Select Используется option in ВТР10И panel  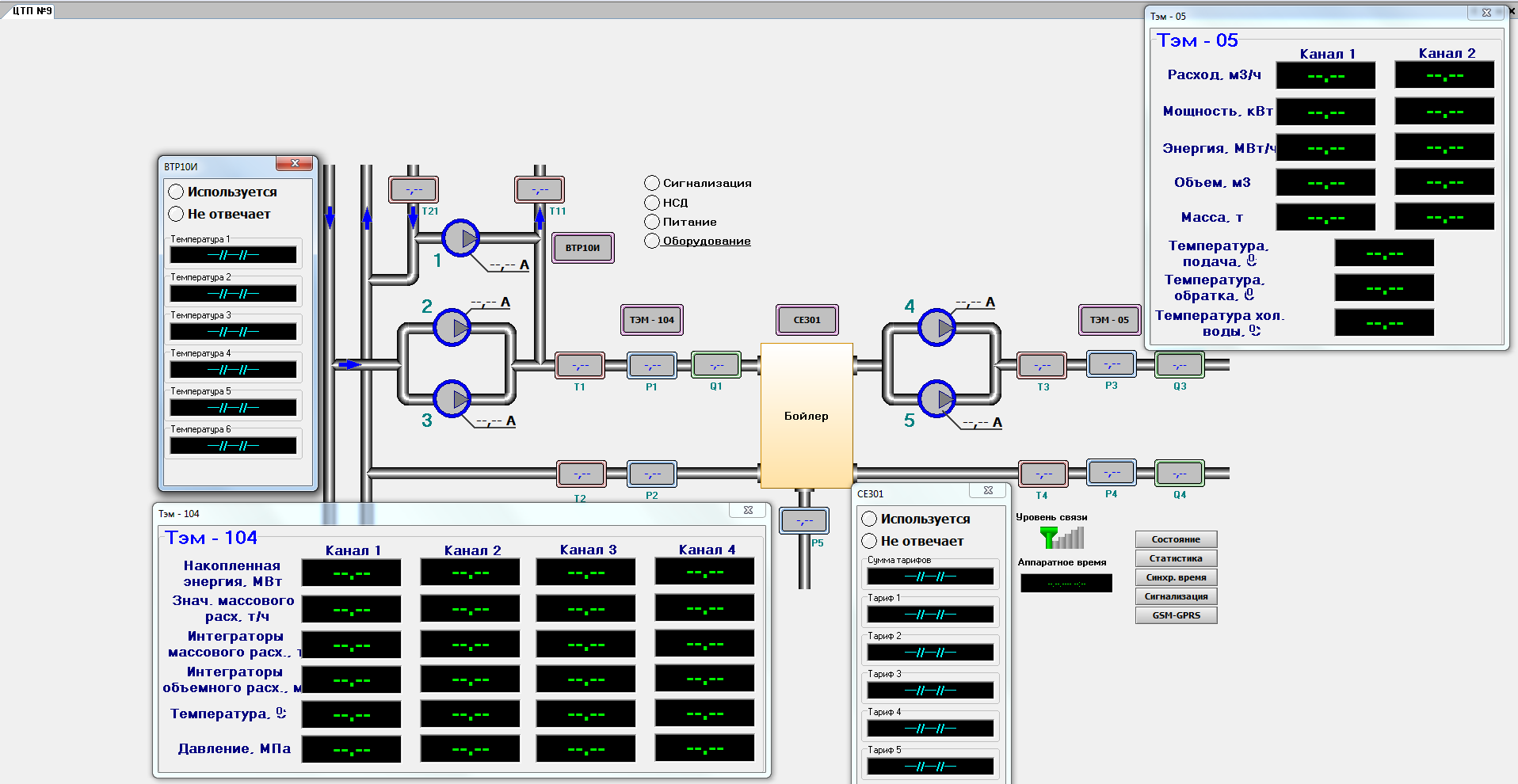click(176, 192)
